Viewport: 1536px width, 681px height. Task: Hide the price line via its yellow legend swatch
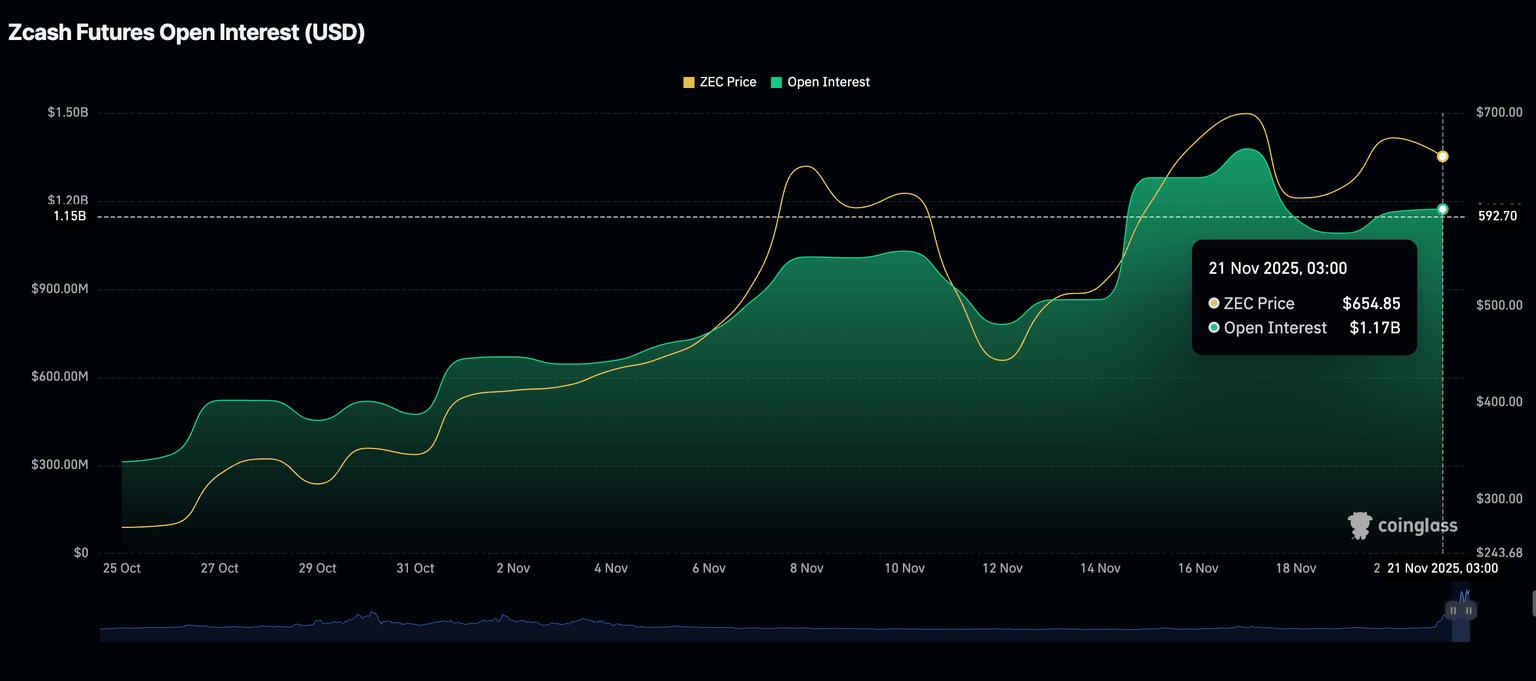coord(688,81)
